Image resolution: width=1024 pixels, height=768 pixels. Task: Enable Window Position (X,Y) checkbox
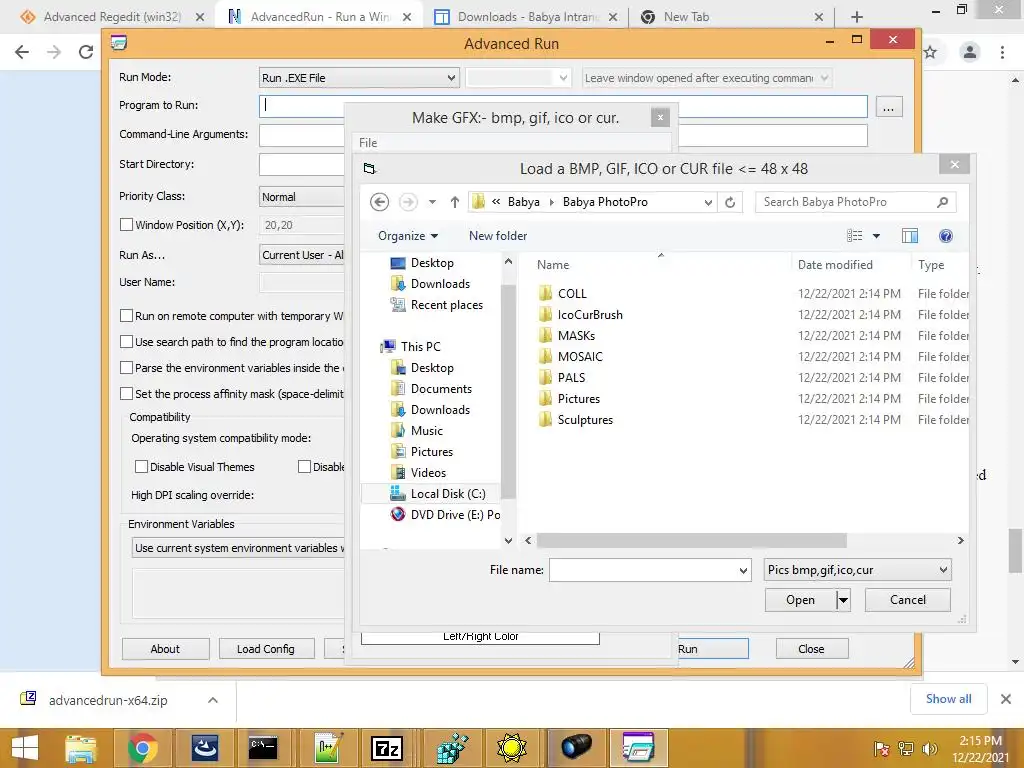pos(127,225)
